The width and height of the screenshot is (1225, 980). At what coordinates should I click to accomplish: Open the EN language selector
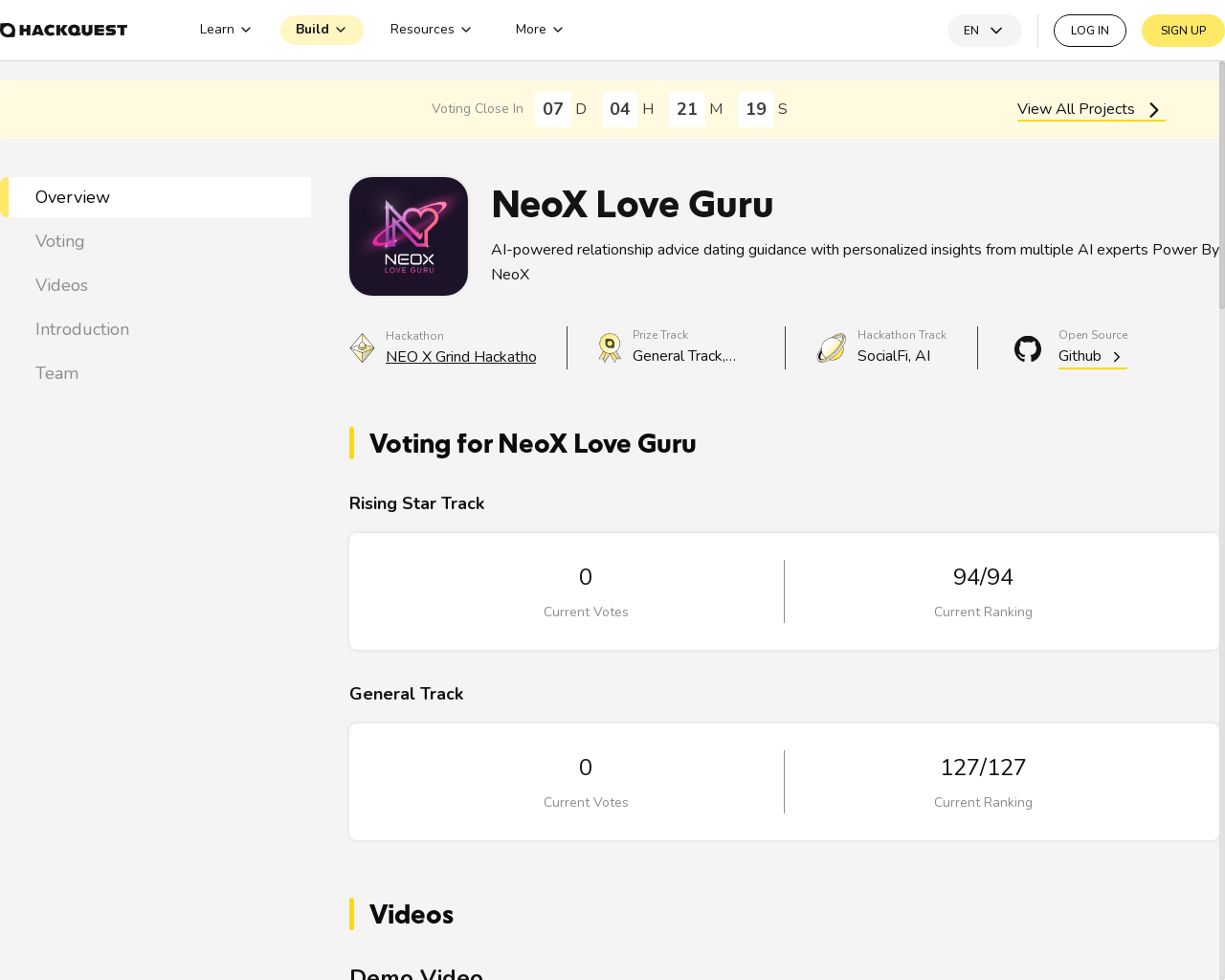[984, 31]
